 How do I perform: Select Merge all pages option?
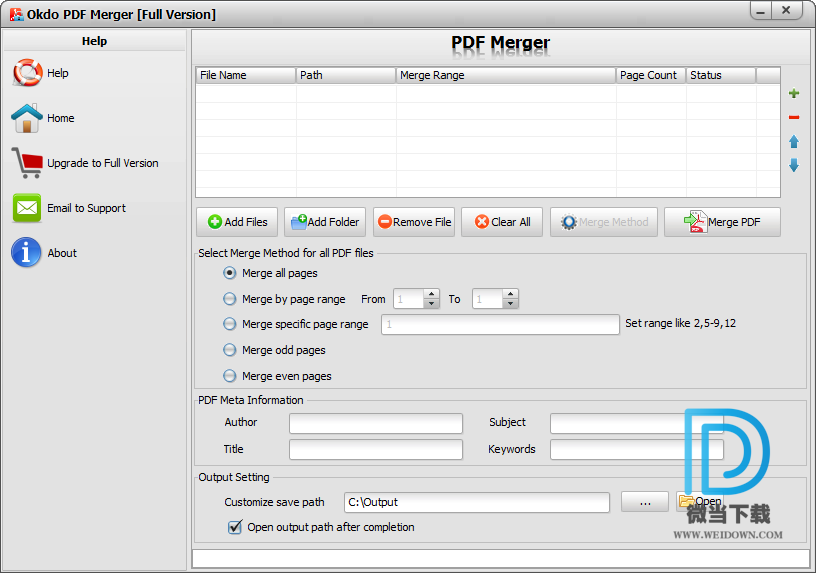coord(230,273)
